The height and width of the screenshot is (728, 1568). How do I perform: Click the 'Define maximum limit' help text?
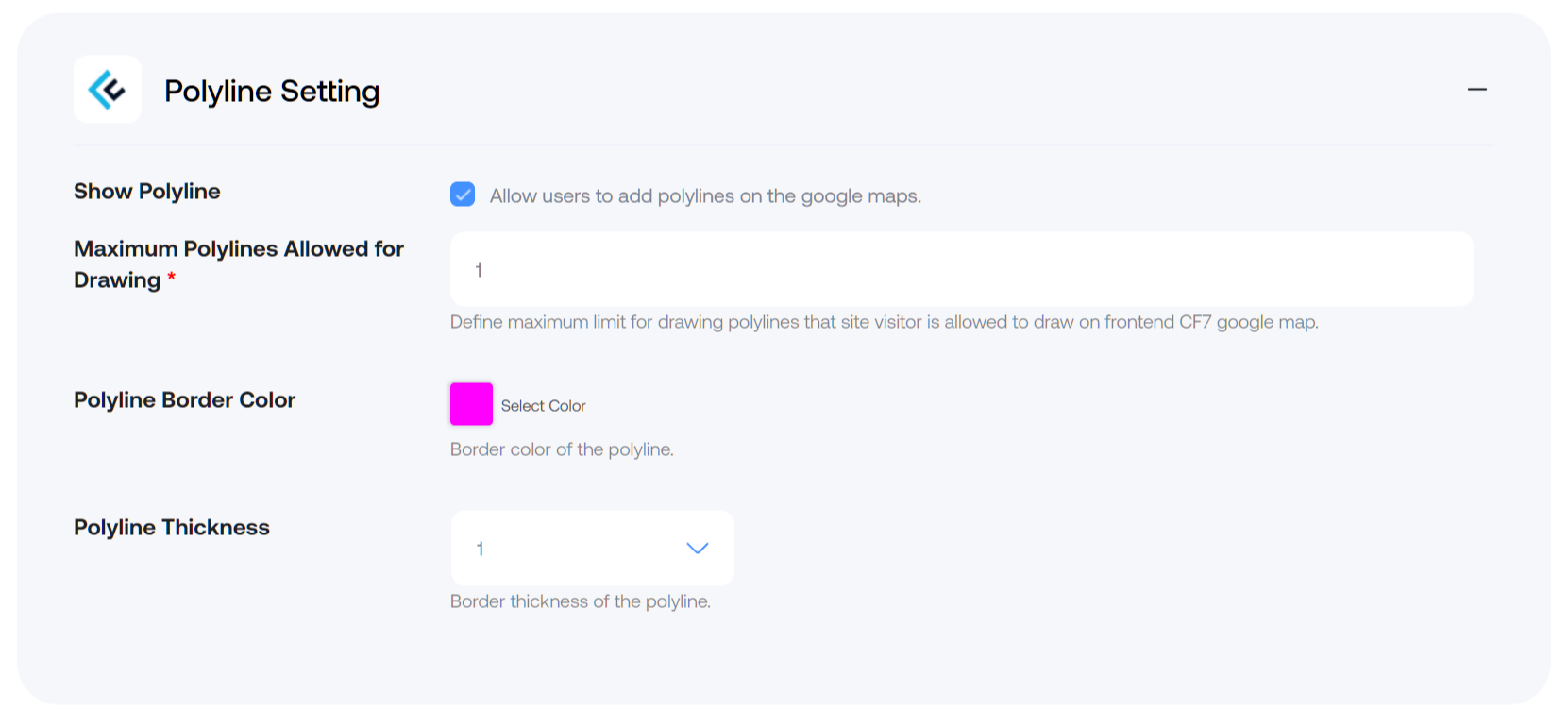885,322
